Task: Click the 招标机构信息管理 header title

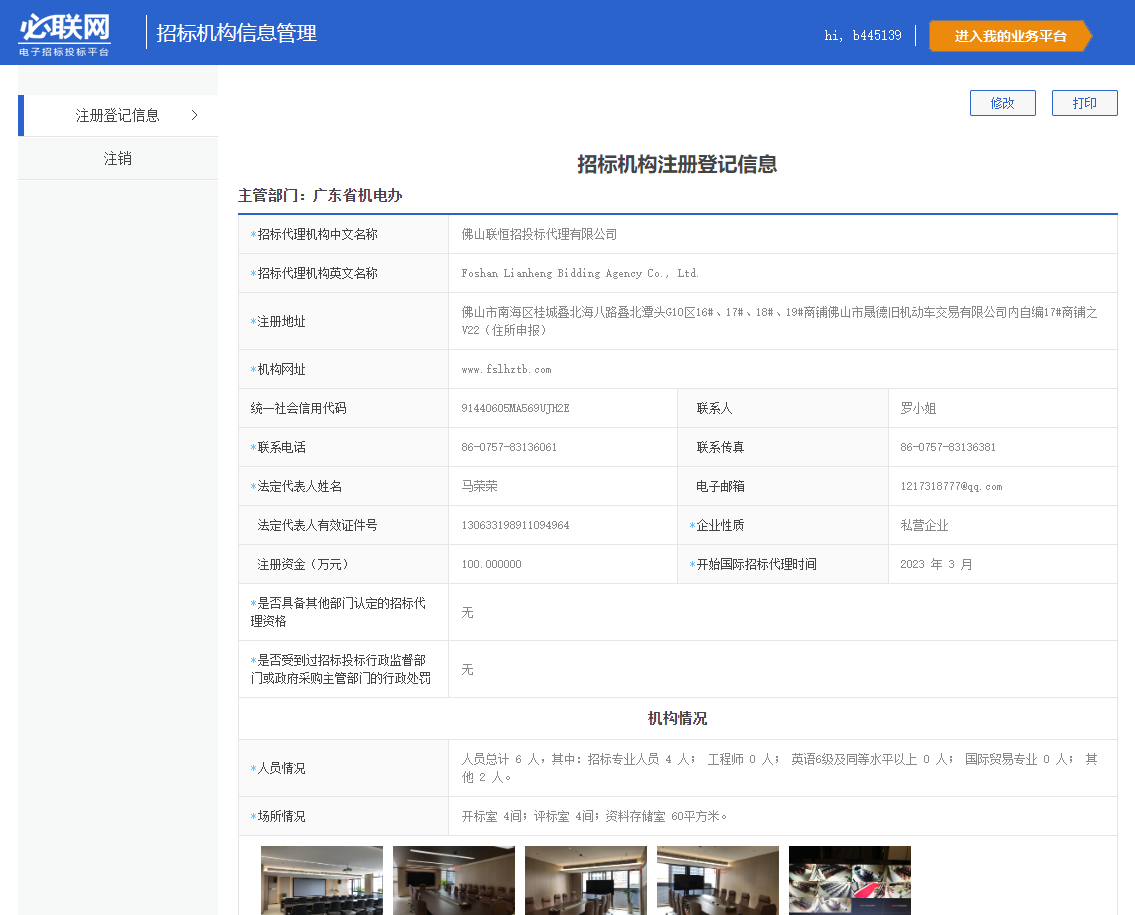Action: point(236,33)
